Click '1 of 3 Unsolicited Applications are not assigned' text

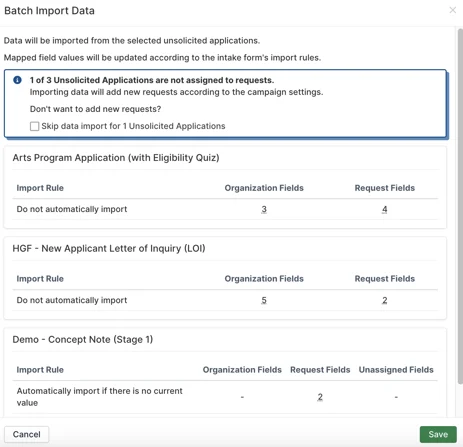coord(152,80)
